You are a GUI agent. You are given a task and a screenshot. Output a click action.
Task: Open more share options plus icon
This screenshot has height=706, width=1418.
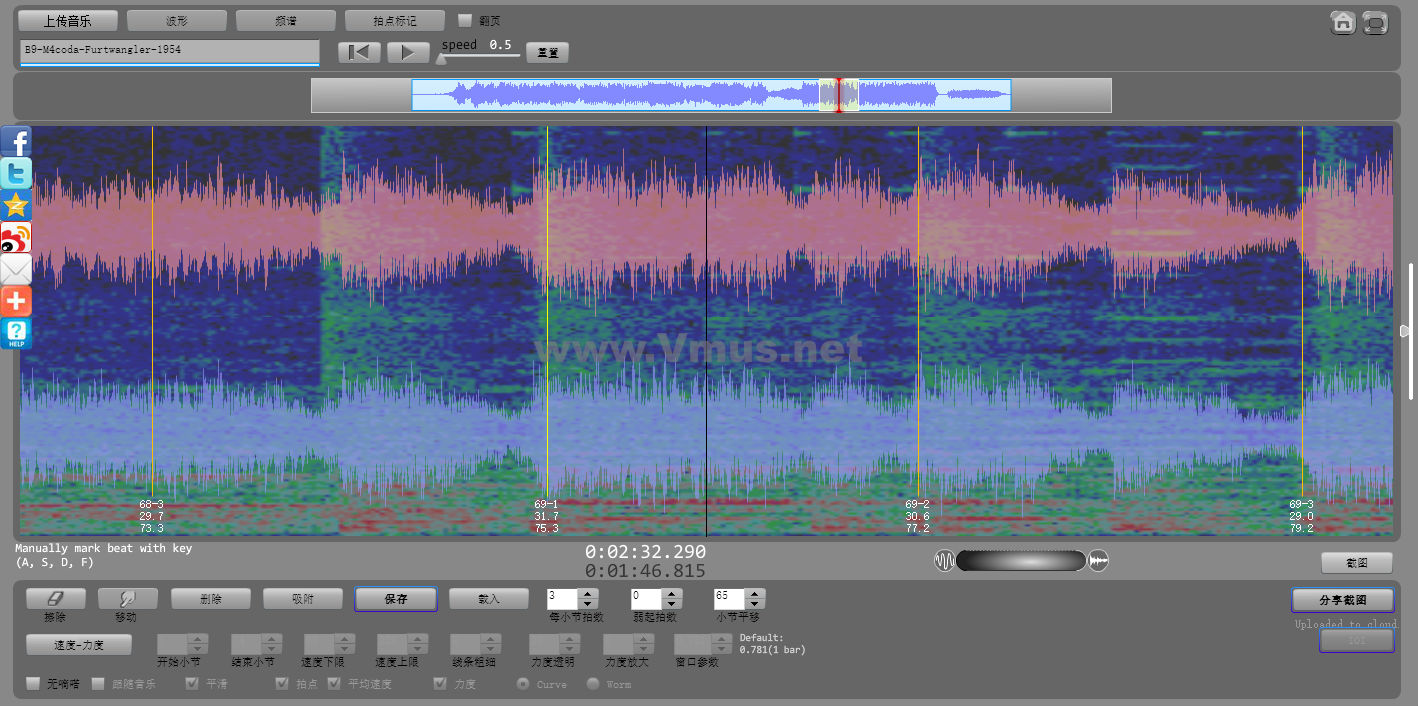tap(16, 301)
